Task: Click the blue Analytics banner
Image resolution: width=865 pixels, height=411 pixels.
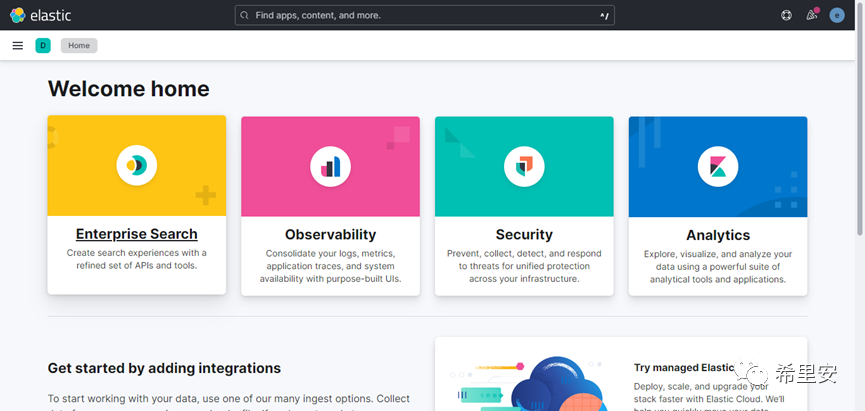Action: (718, 167)
